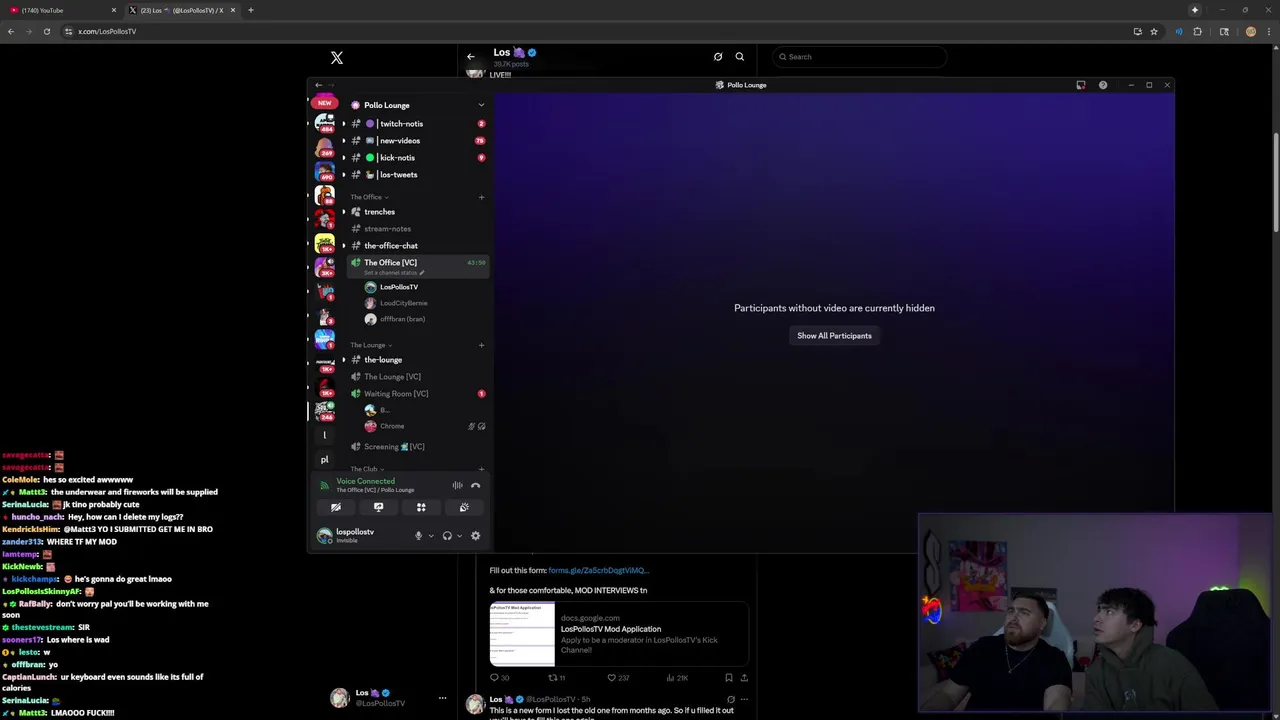Like the tweet with 237 likes
1280x720 pixels.
(618, 678)
